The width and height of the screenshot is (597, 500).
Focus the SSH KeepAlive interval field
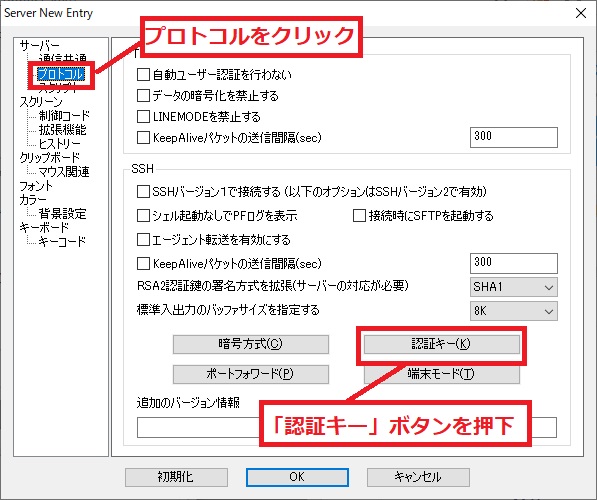[x=514, y=263]
